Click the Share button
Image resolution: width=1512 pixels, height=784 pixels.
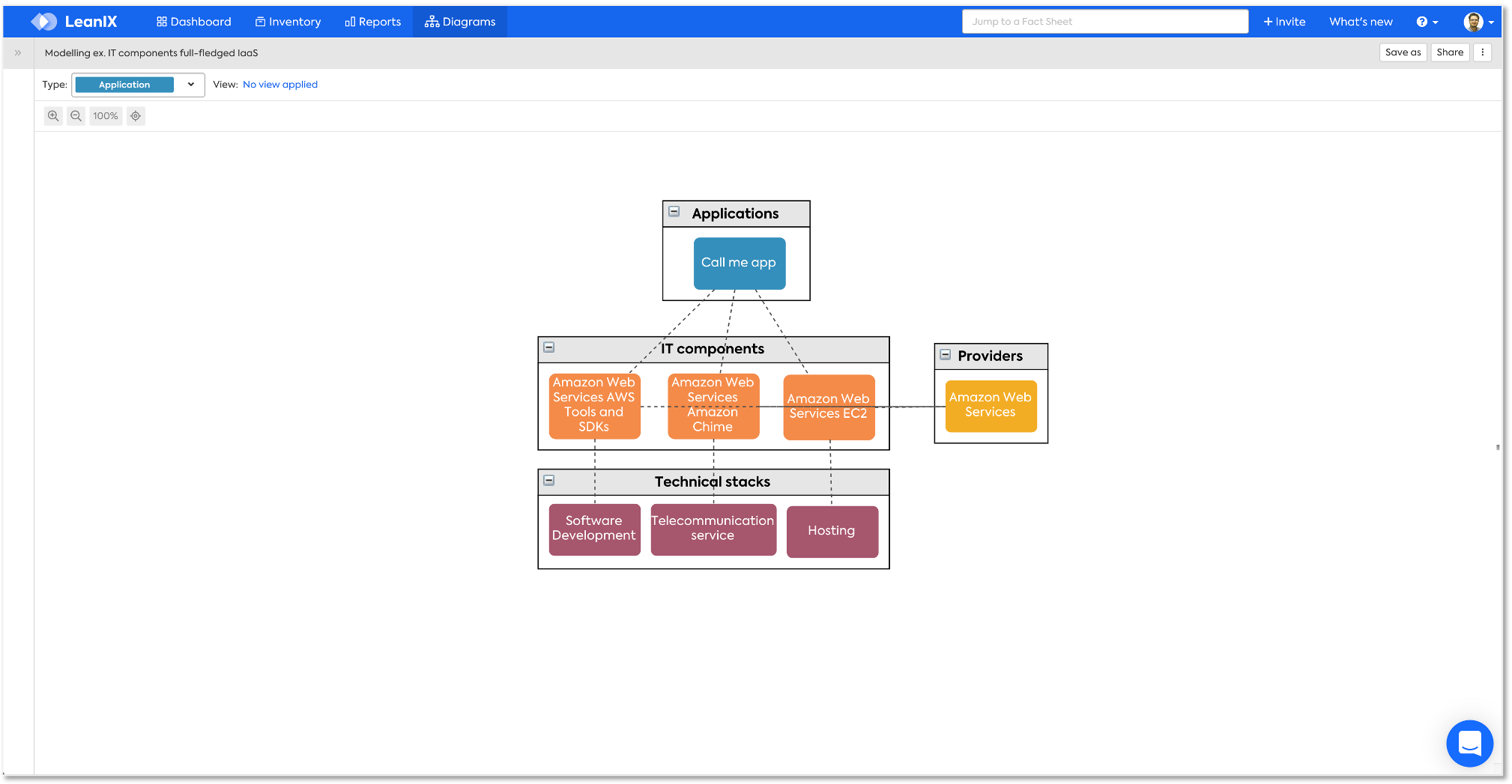[1450, 52]
